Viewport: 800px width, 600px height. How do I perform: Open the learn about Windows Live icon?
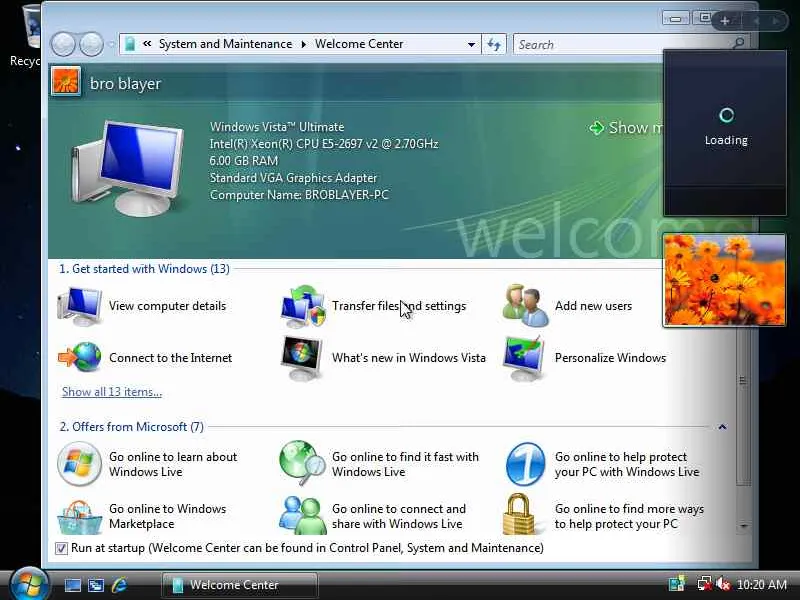[x=79, y=464]
